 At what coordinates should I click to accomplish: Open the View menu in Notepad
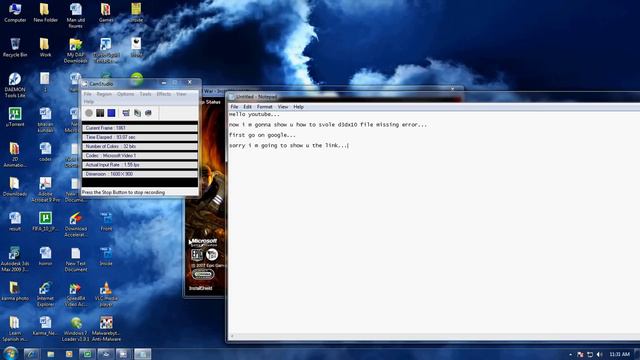click(x=283, y=107)
